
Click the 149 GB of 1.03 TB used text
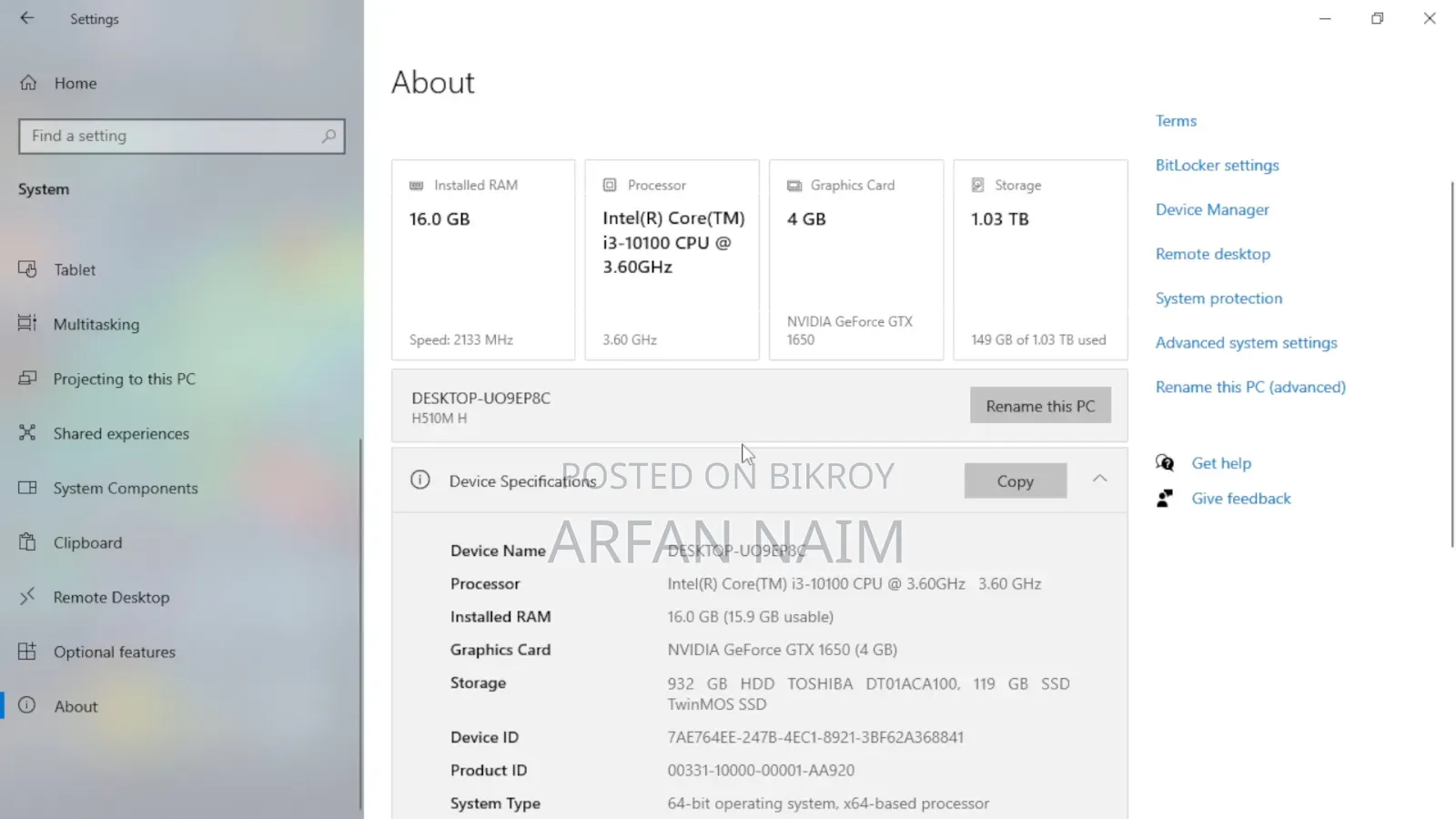pos(1038,339)
